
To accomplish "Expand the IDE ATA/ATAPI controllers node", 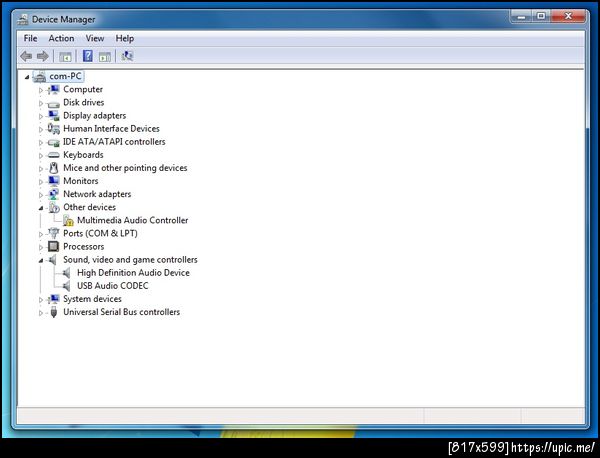I will click(x=41, y=143).
